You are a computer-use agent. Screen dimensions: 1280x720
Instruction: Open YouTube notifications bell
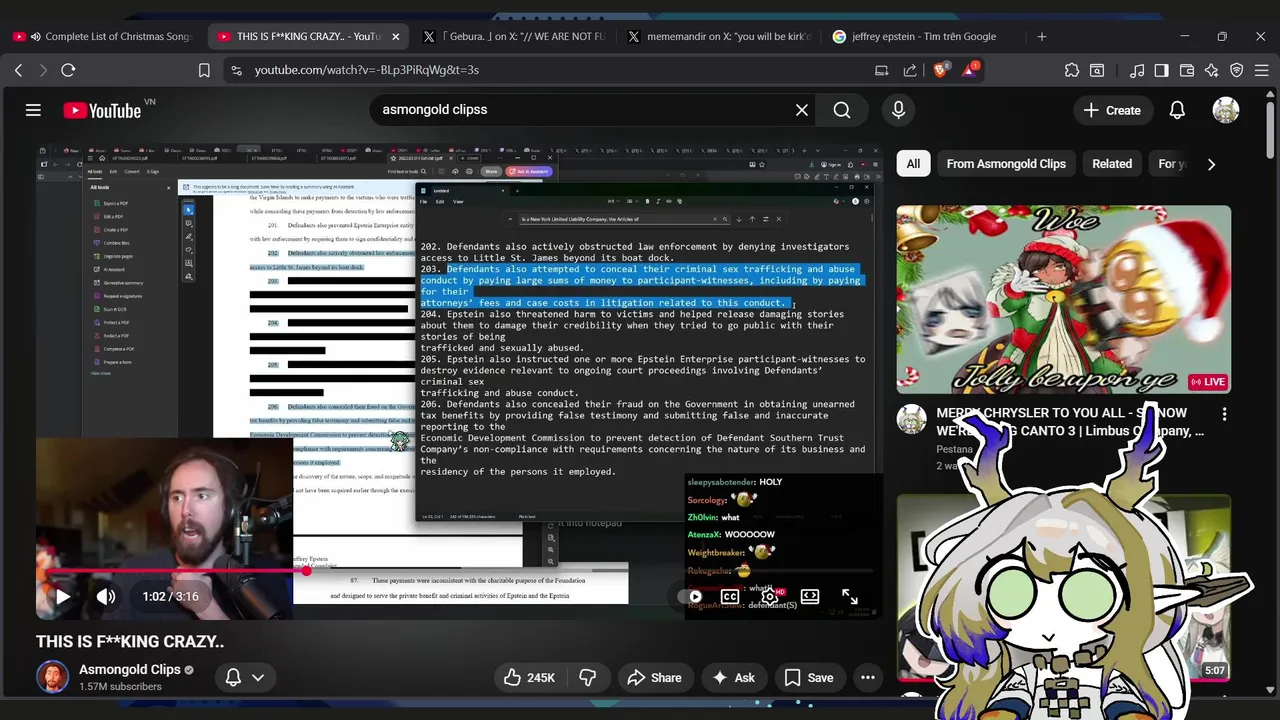(x=1177, y=110)
